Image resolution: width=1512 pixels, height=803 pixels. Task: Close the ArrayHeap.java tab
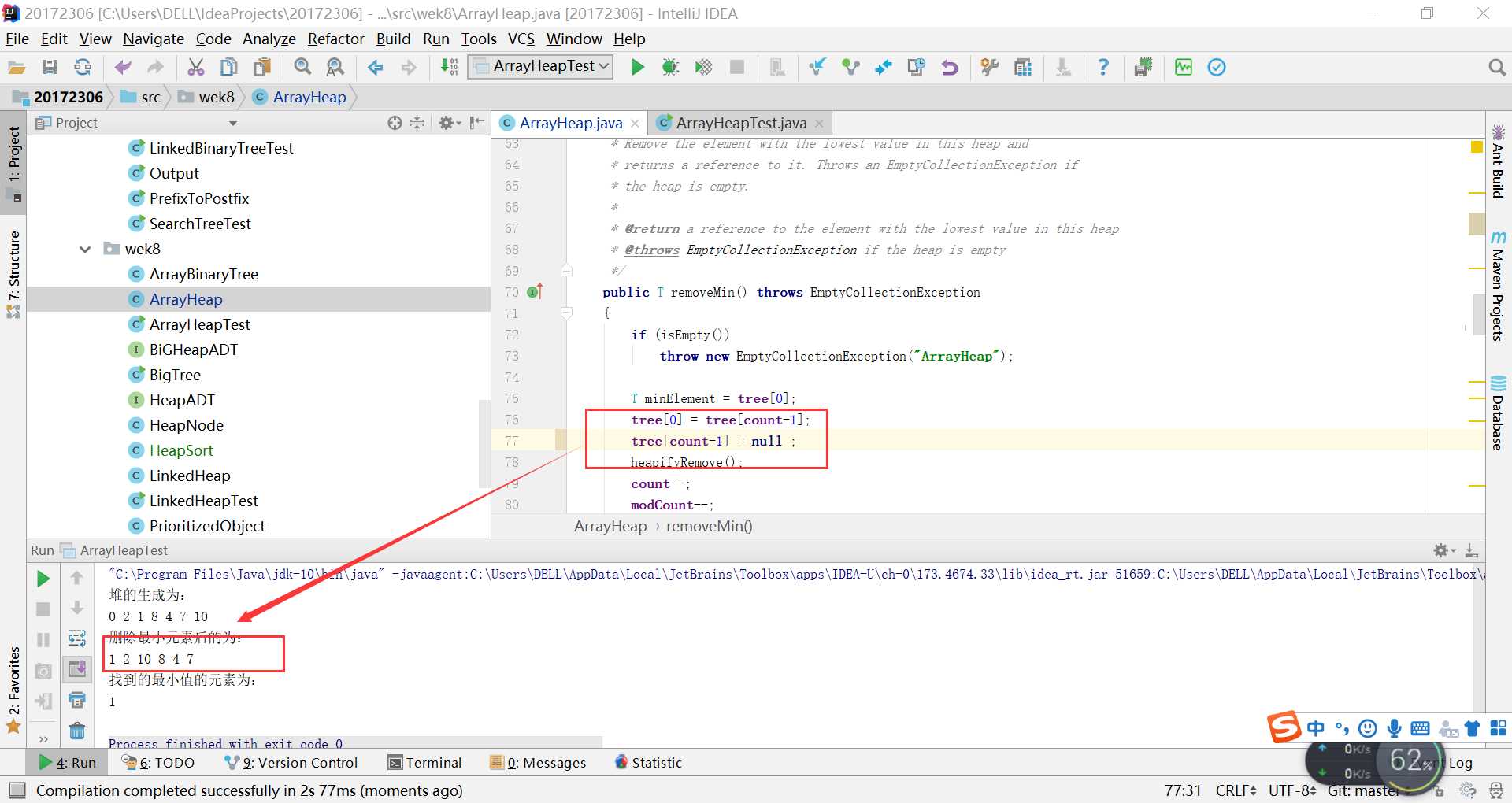635,124
